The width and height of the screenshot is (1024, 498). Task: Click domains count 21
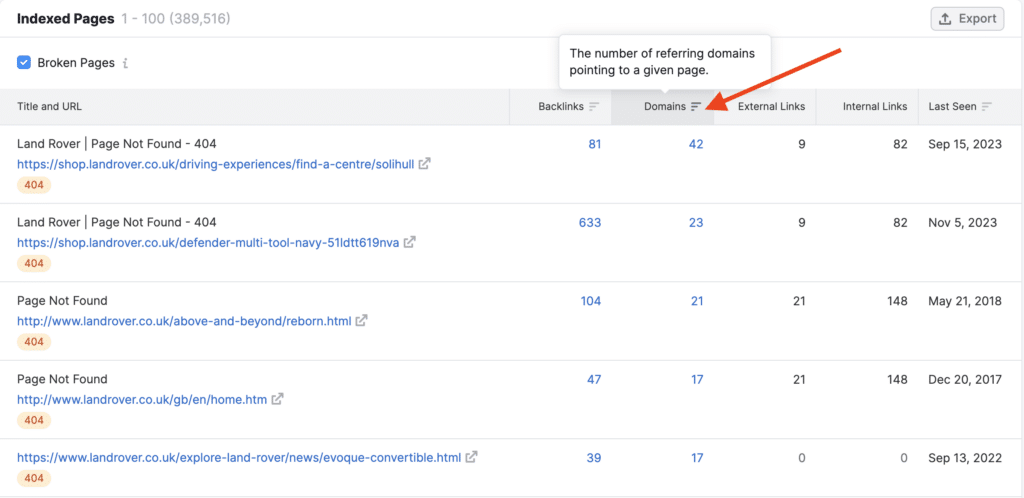[697, 301]
